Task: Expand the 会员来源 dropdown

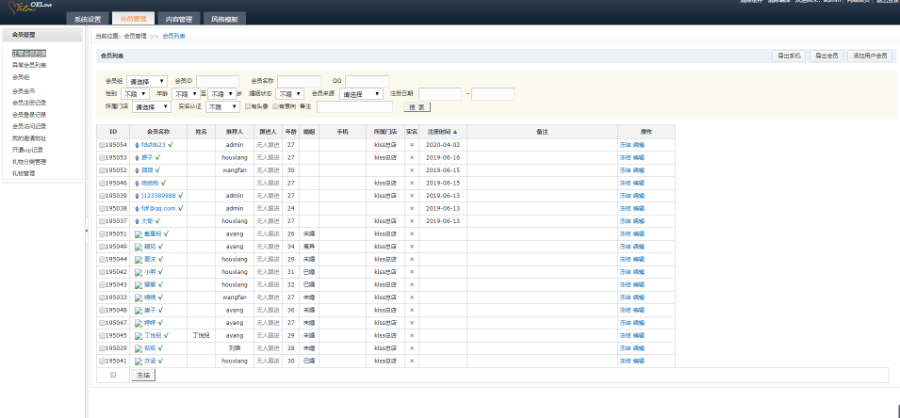Action: point(361,94)
